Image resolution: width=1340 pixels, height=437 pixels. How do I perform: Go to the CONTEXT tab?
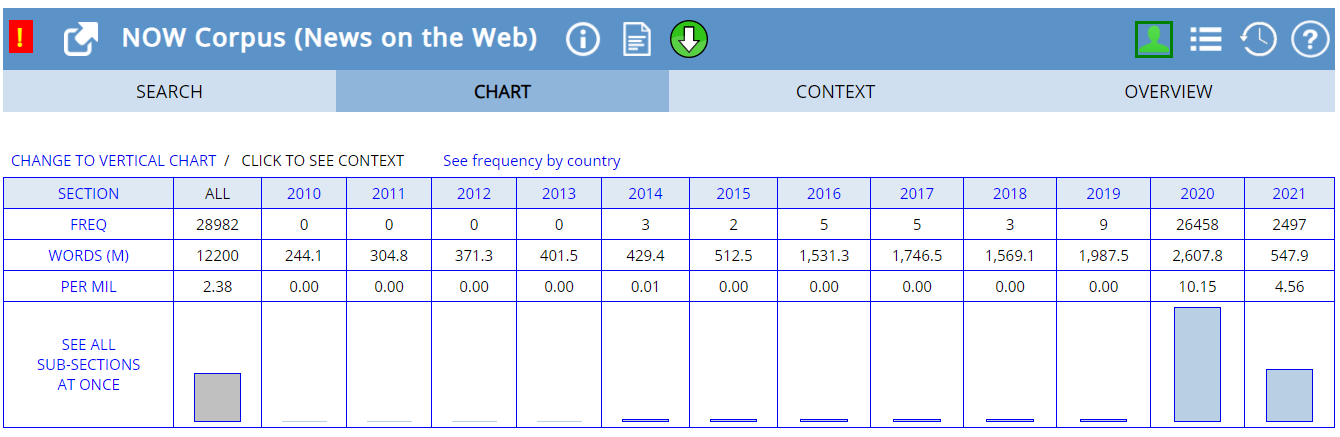[835, 92]
